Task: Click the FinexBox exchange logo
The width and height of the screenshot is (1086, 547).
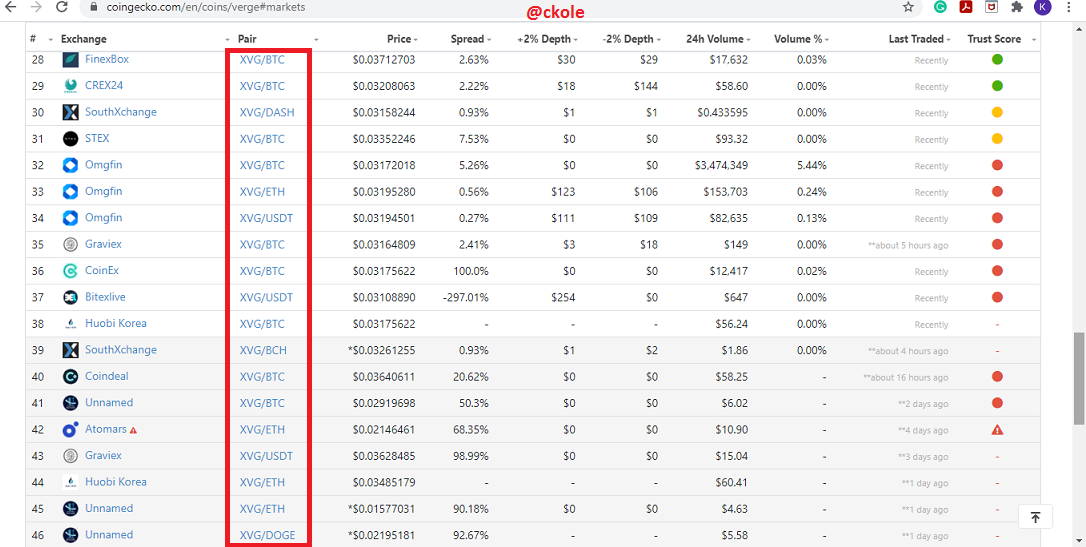Action: (71, 60)
